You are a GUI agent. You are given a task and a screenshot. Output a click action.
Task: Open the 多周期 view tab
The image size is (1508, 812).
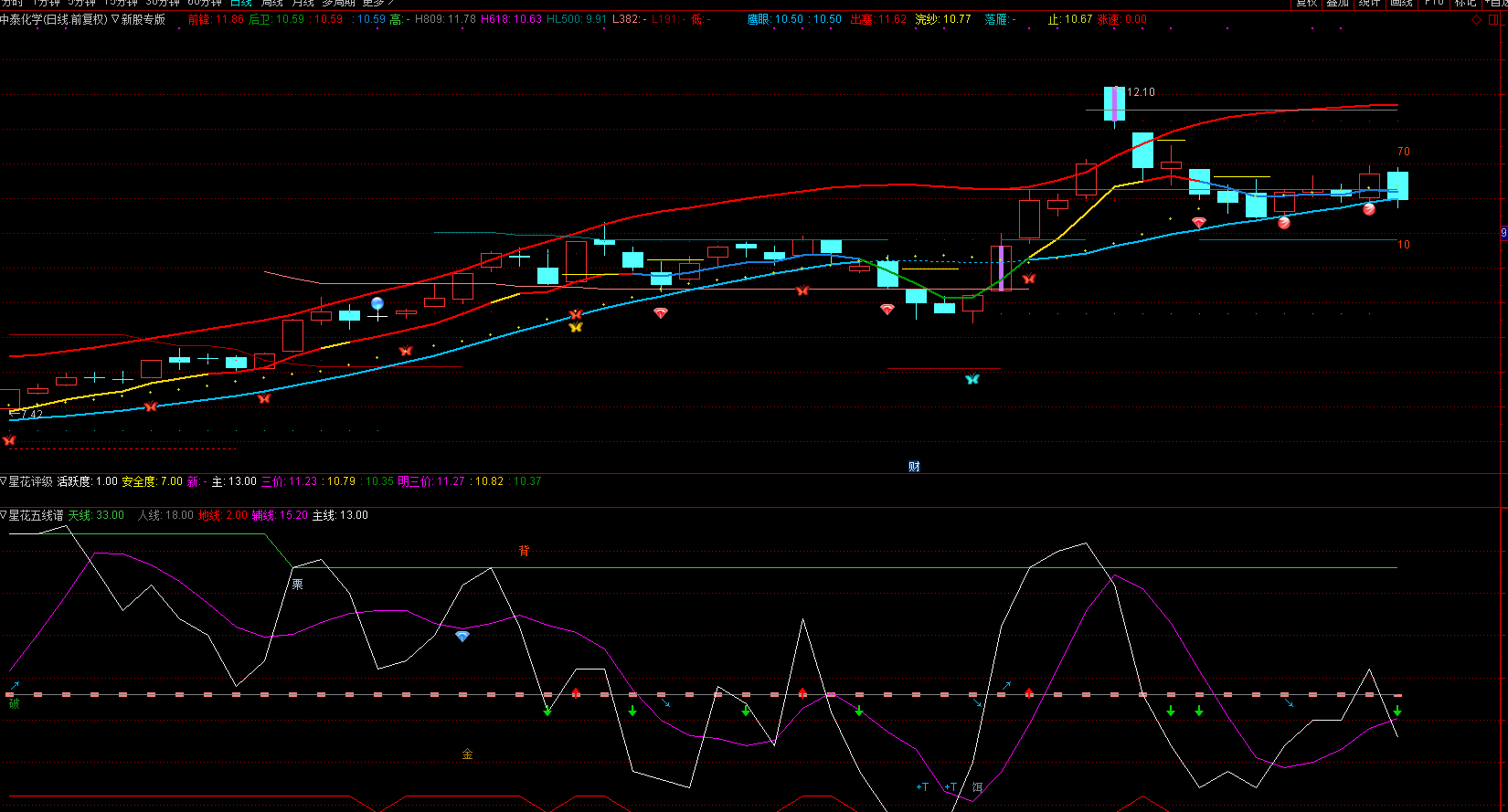point(339,4)
